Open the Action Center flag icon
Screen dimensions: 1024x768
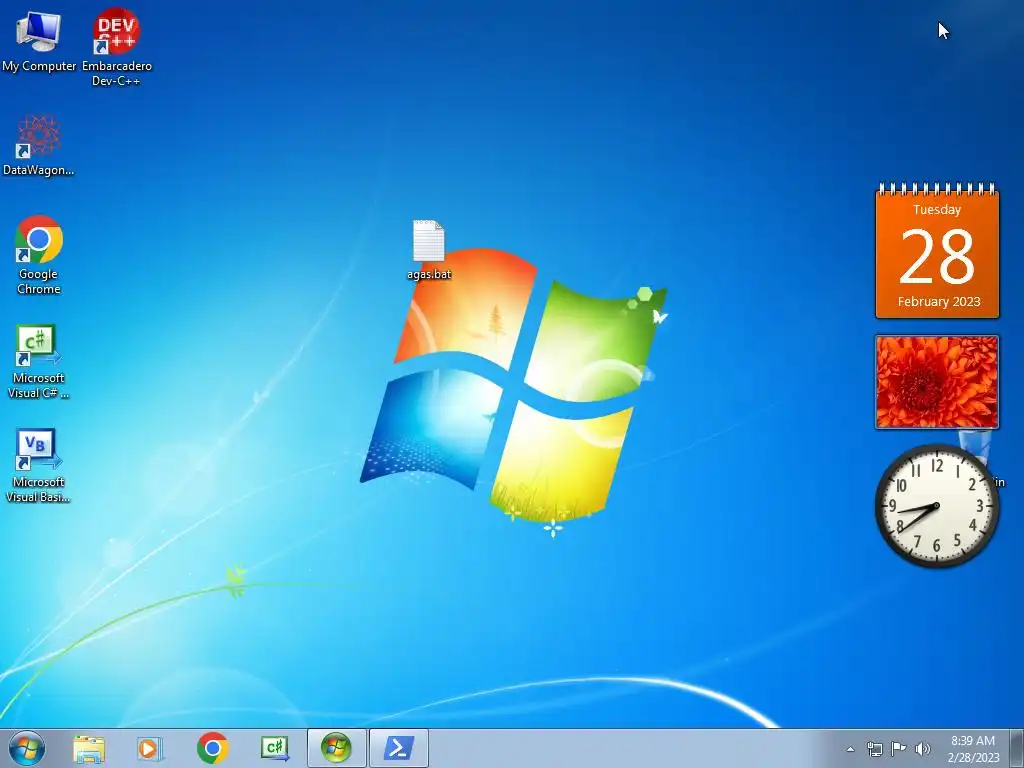coord(899,749)
